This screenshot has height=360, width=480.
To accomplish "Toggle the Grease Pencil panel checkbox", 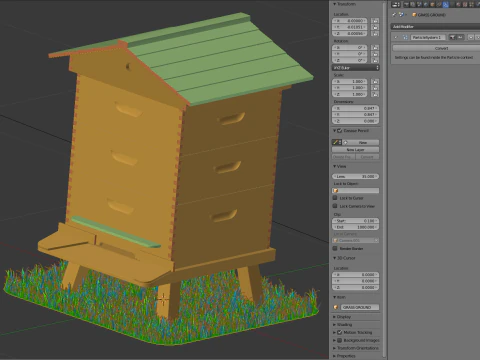I will tap(340, 131).
